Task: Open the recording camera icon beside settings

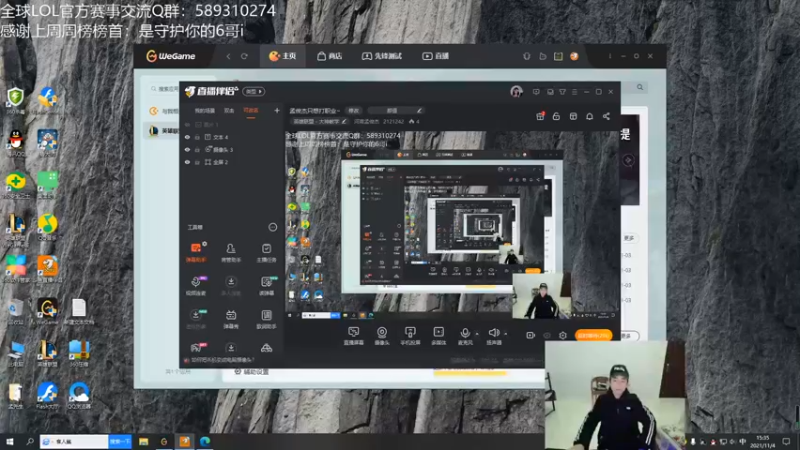Action: (x=531, y=335)
